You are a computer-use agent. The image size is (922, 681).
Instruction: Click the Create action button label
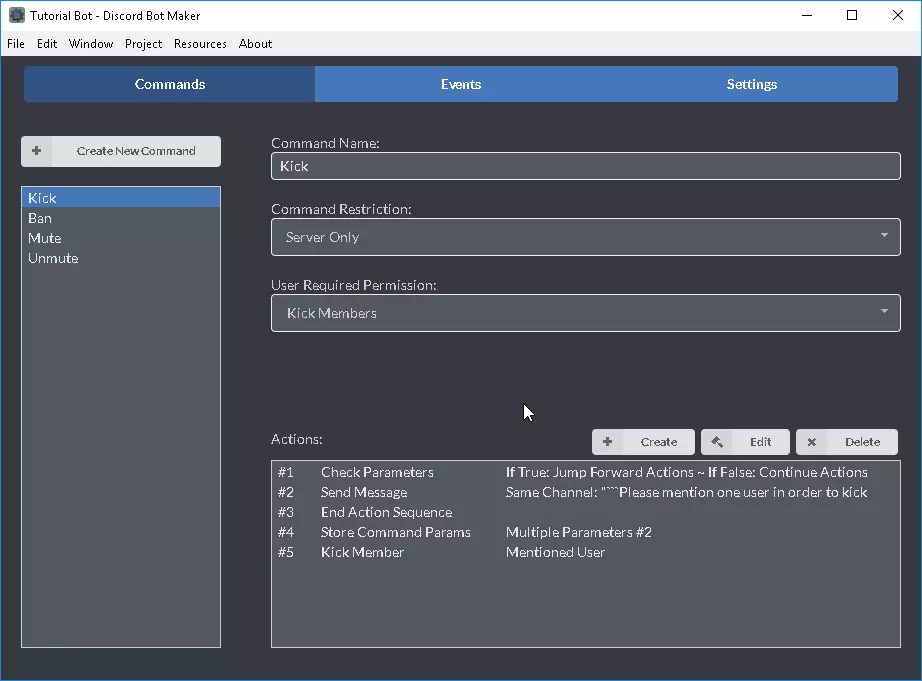tap(659, 442)
